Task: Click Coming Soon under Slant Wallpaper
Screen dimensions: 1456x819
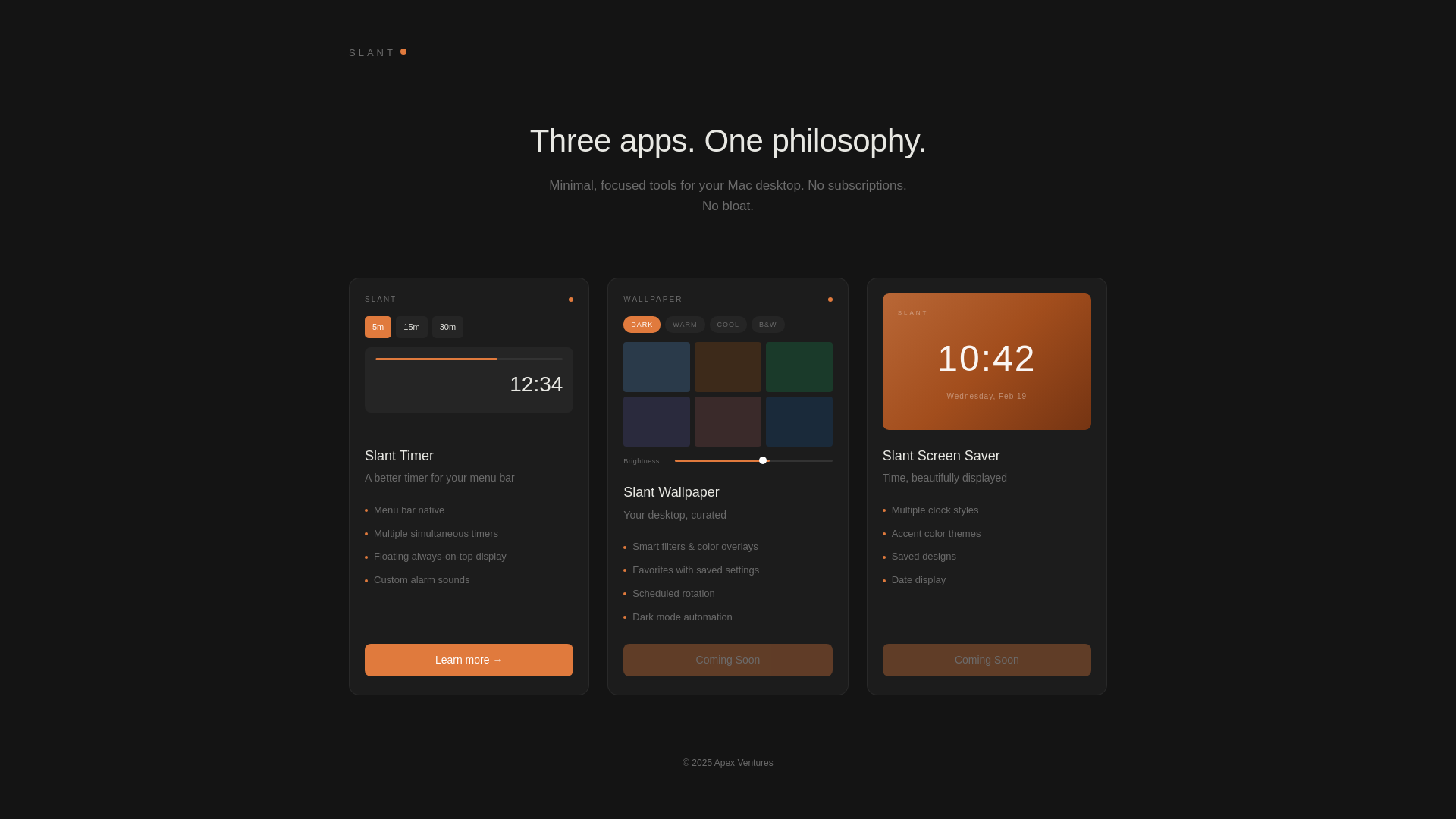Action: point(728,660)
